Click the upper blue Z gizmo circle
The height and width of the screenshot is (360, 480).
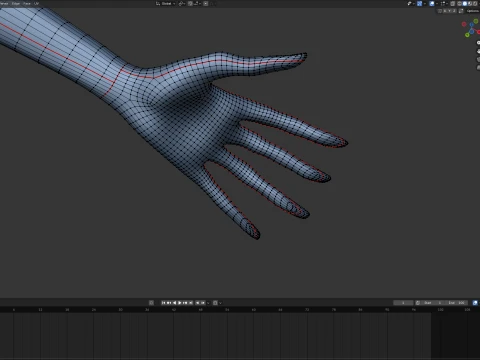tap(471, 24)
